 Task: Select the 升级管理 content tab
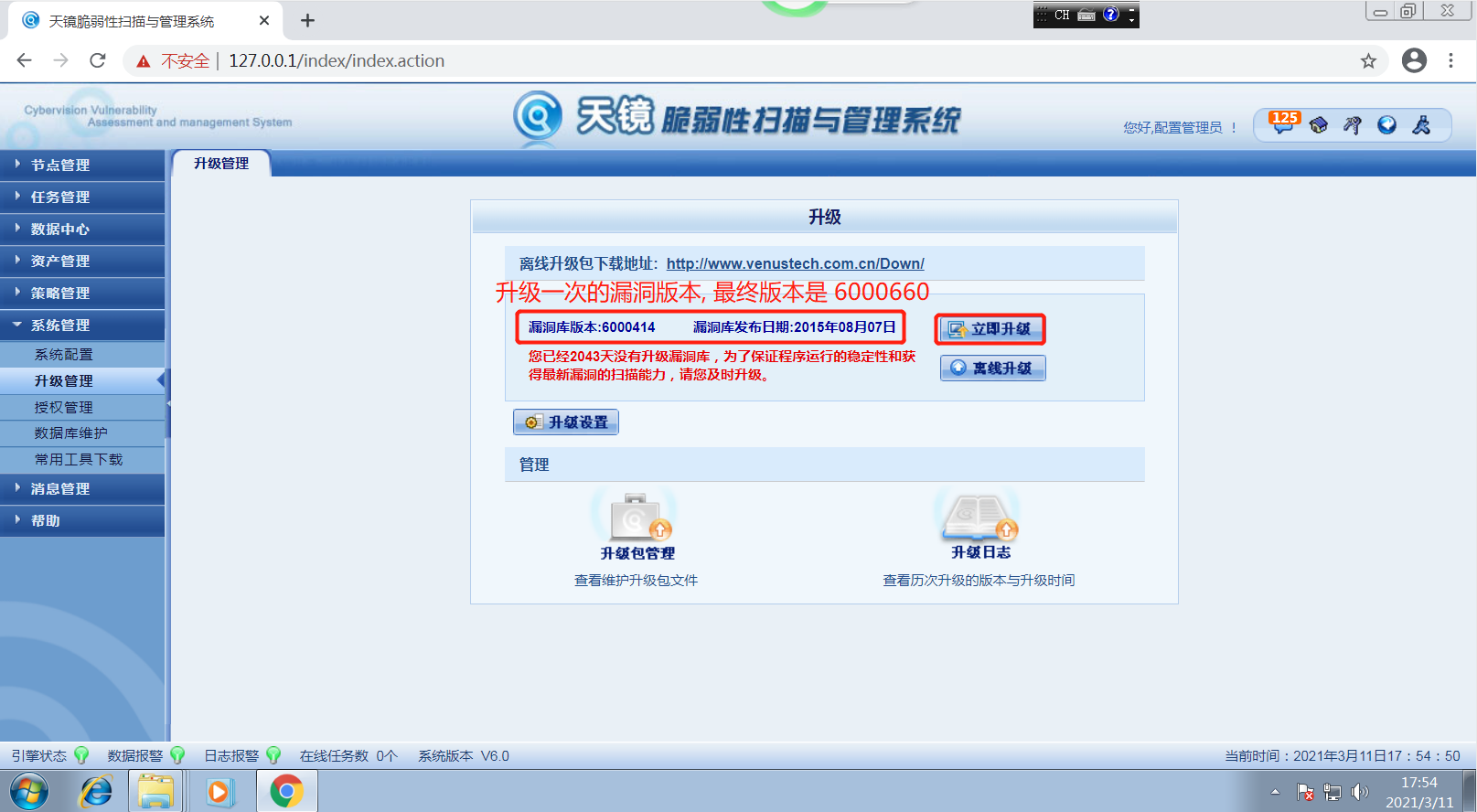[x=221, y=164]
